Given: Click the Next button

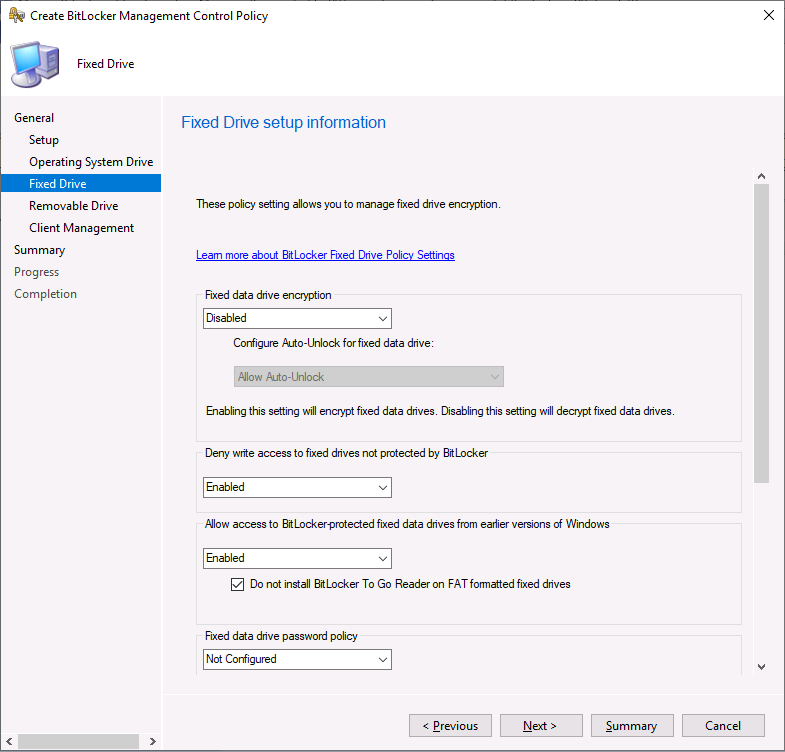Looking at the screenshot, I should (541, 725).
